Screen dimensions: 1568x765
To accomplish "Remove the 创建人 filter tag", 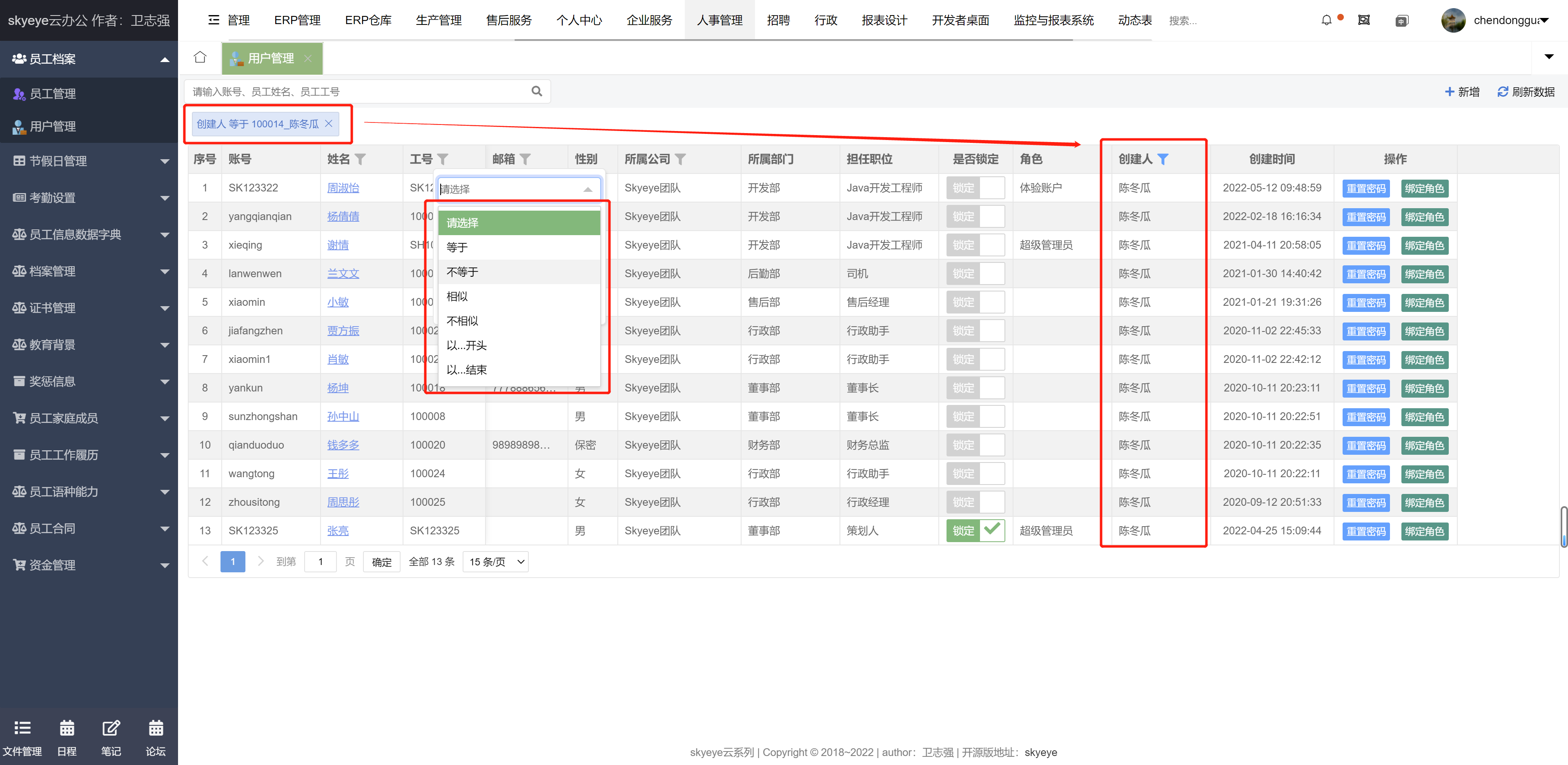I will click(329, 124).
